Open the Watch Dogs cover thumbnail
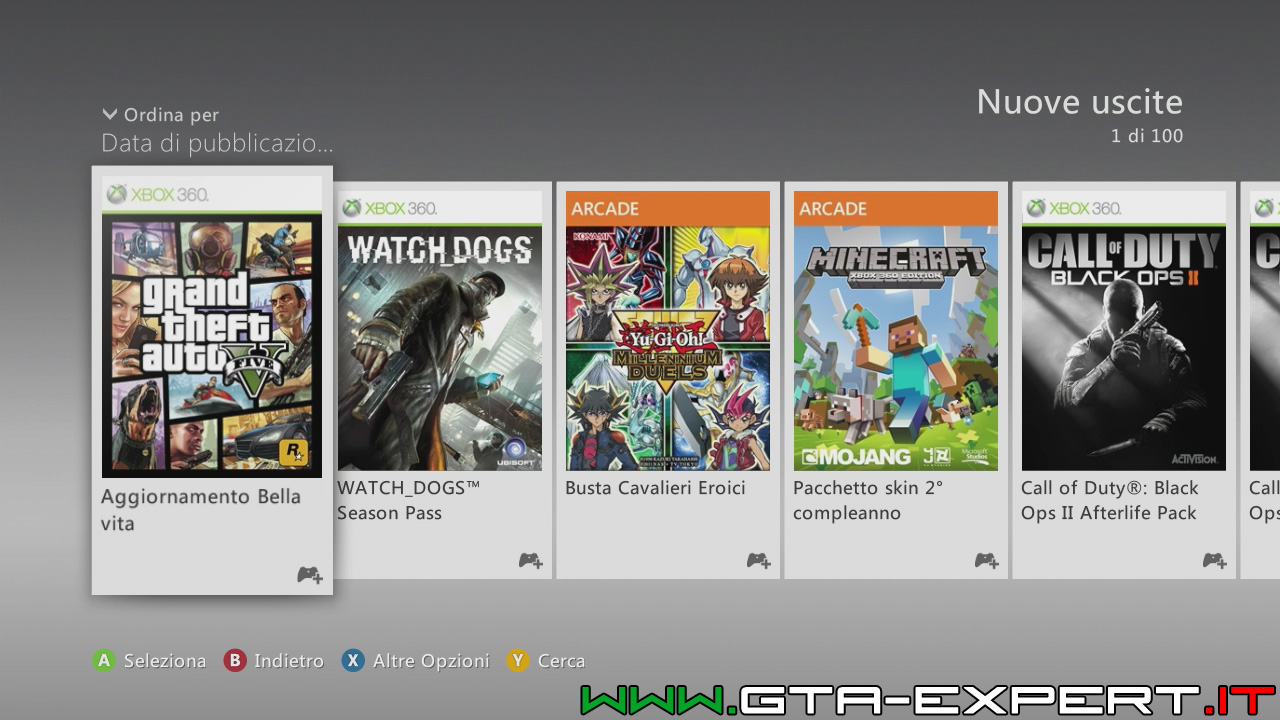Screen dimensions: 1280x720 pyautogui.click(x=440, y=348)
